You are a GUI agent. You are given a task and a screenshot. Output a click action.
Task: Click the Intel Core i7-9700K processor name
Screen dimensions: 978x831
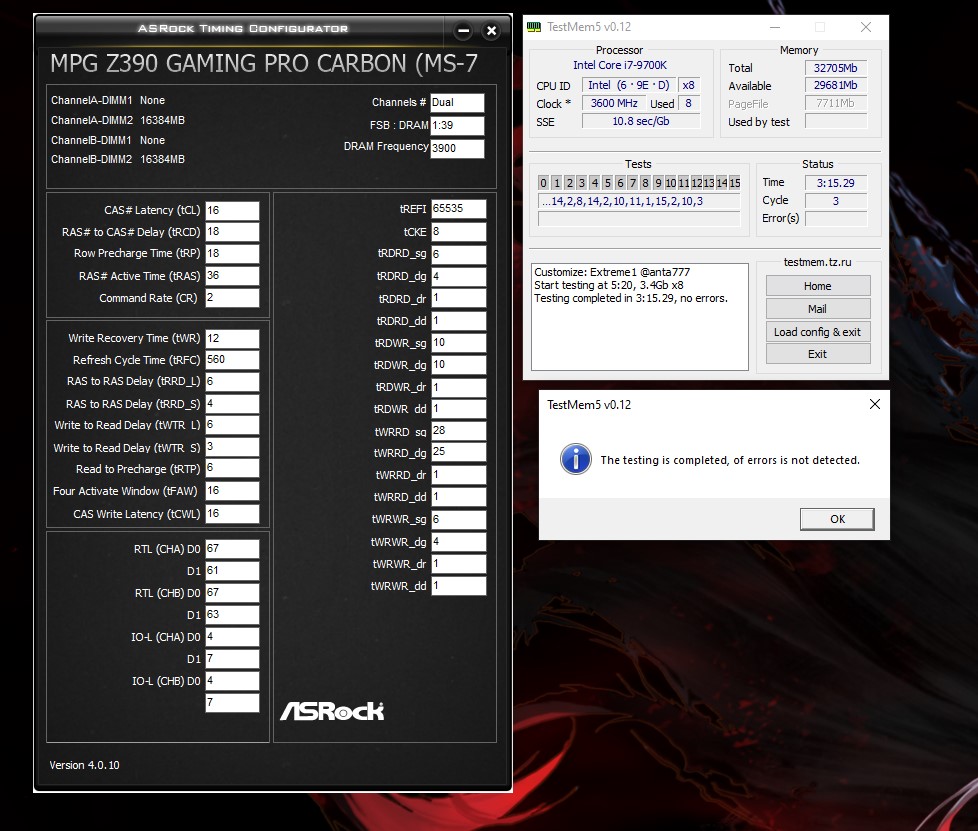click(x=620, y=65)
